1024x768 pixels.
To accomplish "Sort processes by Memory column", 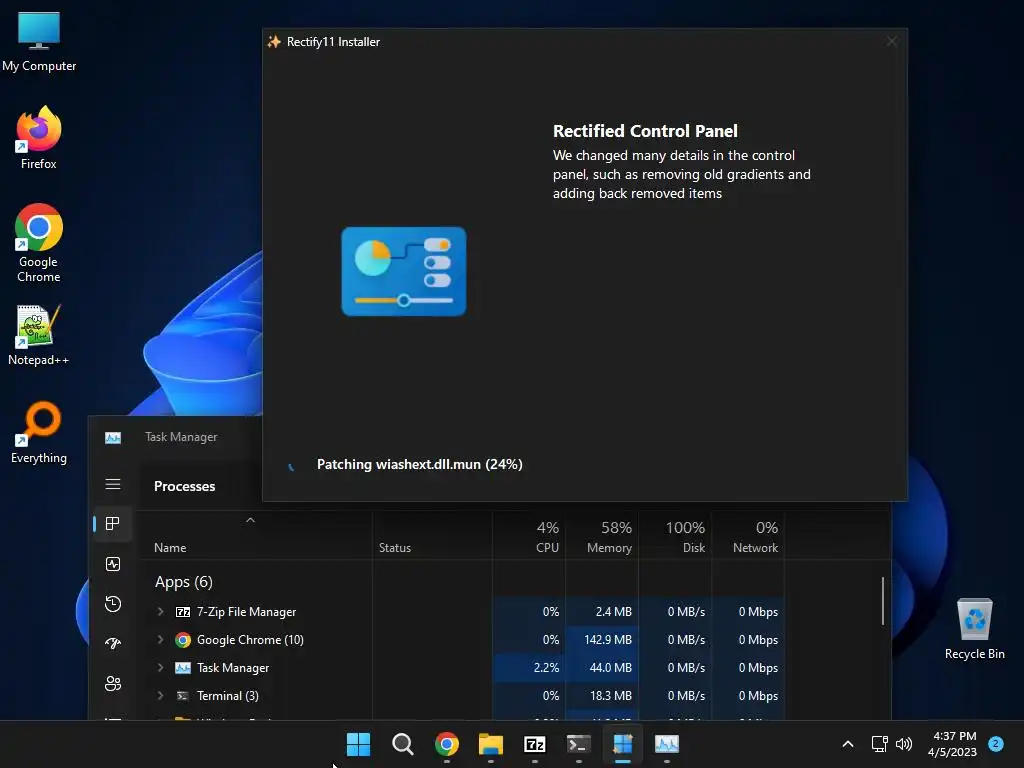I will point(602,537).
